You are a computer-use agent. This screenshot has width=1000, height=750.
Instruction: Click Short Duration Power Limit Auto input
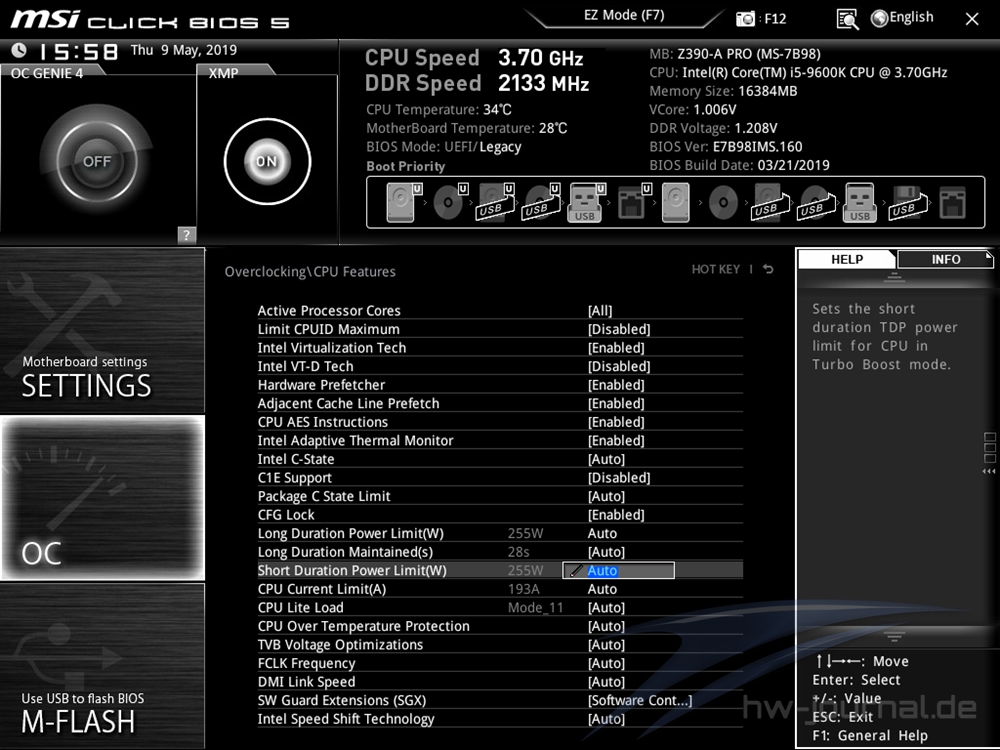(x=618, y=570)
